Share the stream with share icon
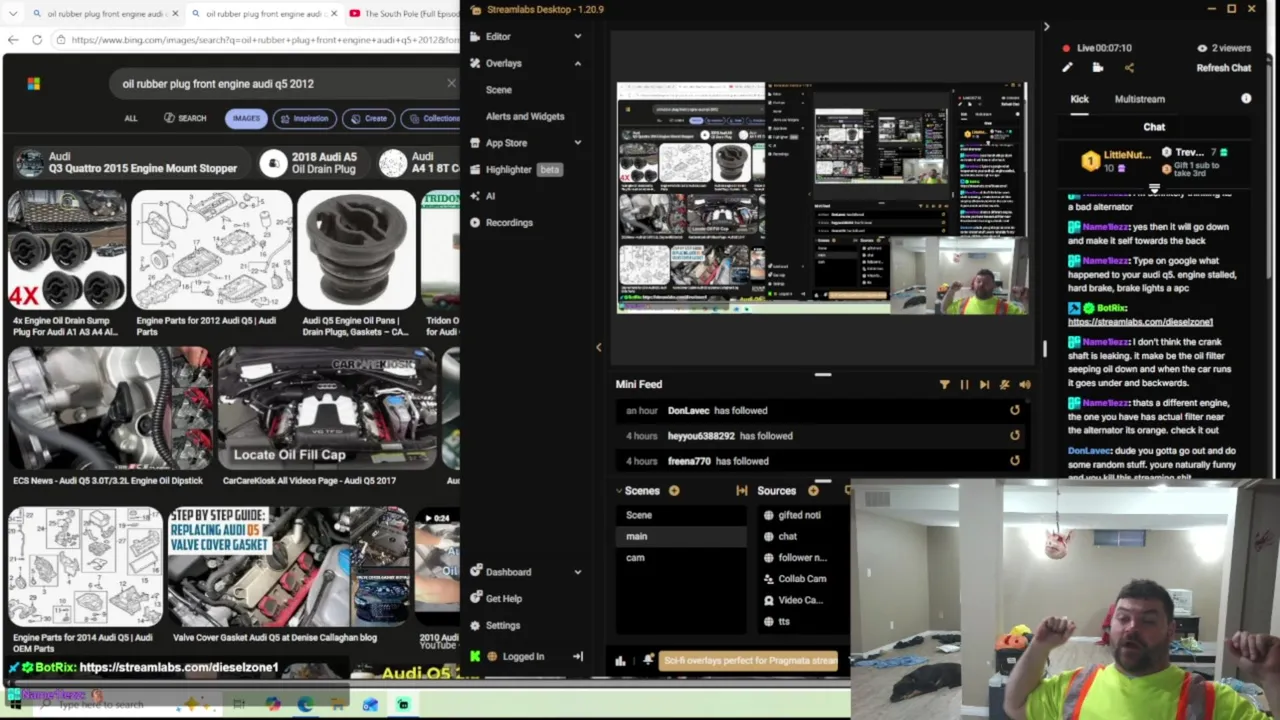 click(1129, 68)
